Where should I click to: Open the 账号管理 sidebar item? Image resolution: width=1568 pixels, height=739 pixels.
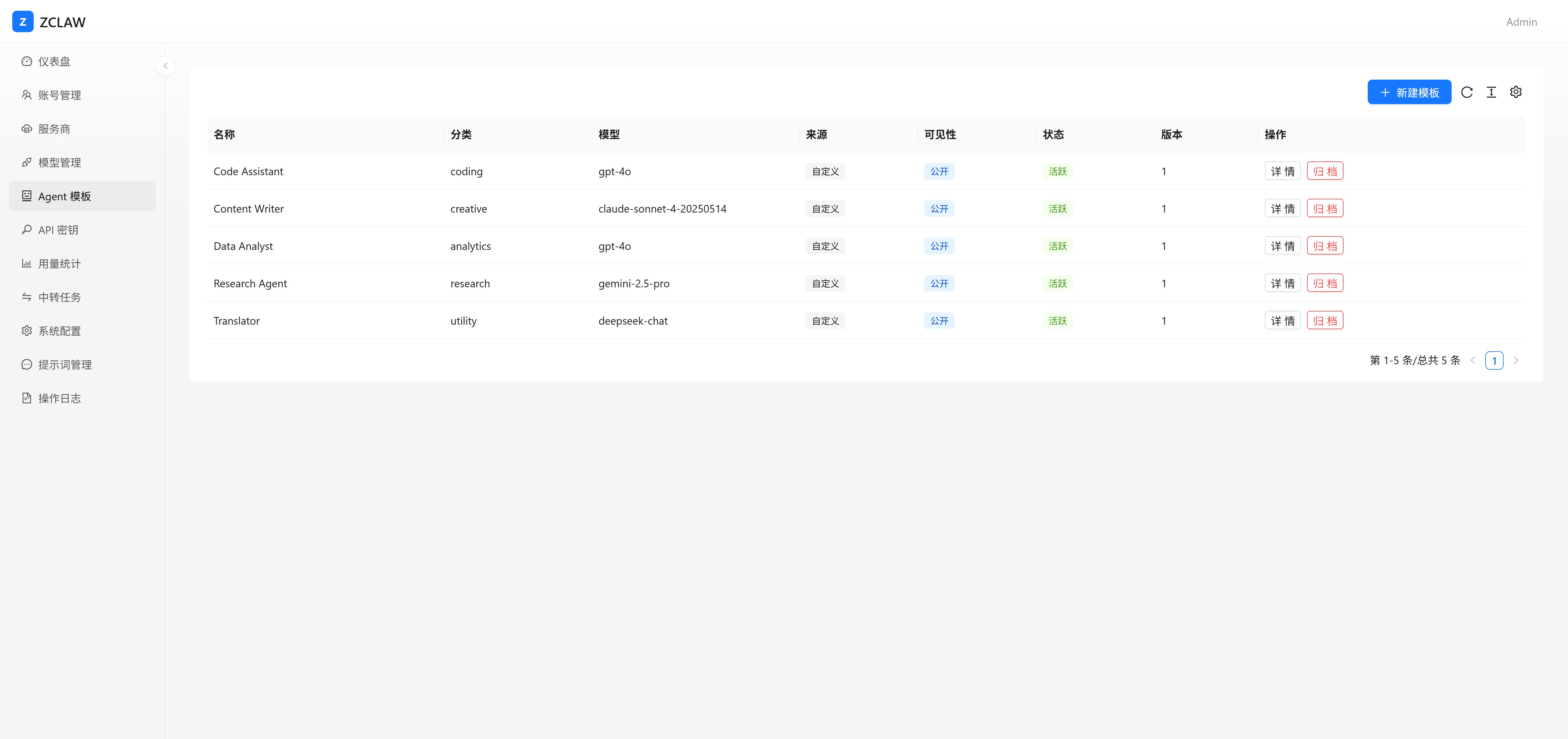[59, 95]
